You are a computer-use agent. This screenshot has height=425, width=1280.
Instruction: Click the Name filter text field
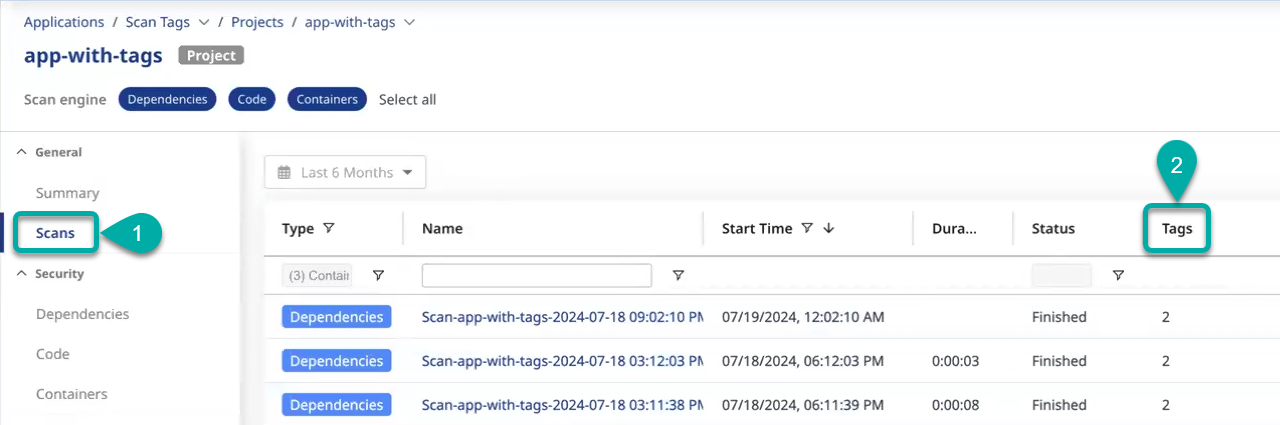click(536, 276)
